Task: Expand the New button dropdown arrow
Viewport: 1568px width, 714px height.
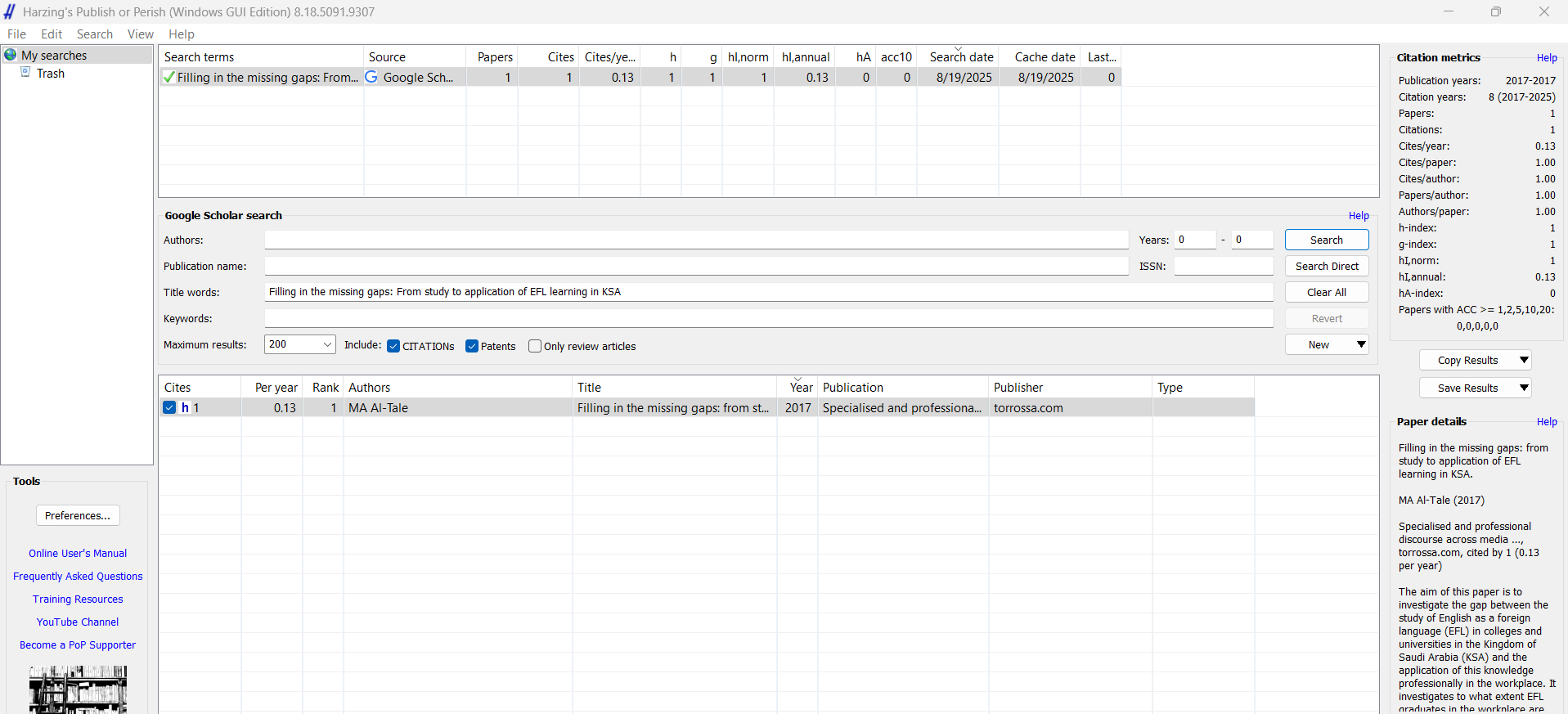Action: coord(1361,344)
